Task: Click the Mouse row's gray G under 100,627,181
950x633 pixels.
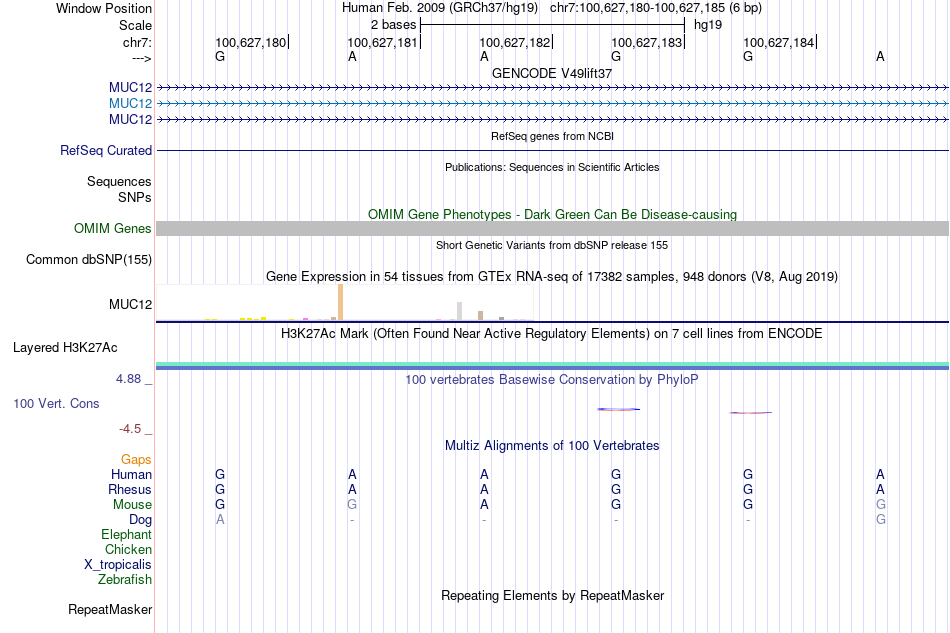Action: click(352, 505)
